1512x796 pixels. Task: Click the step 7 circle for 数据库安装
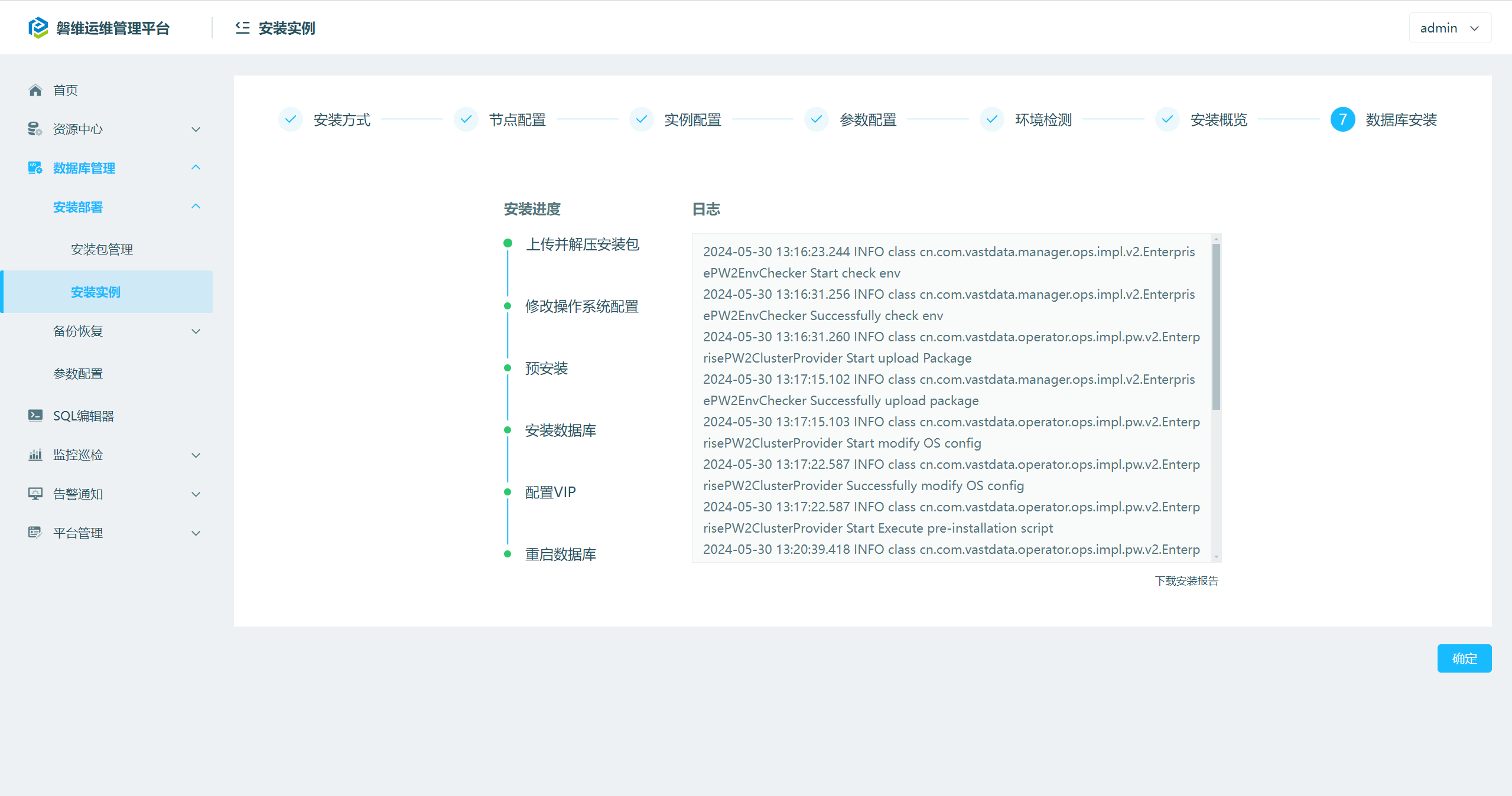tap(1342, 120)
